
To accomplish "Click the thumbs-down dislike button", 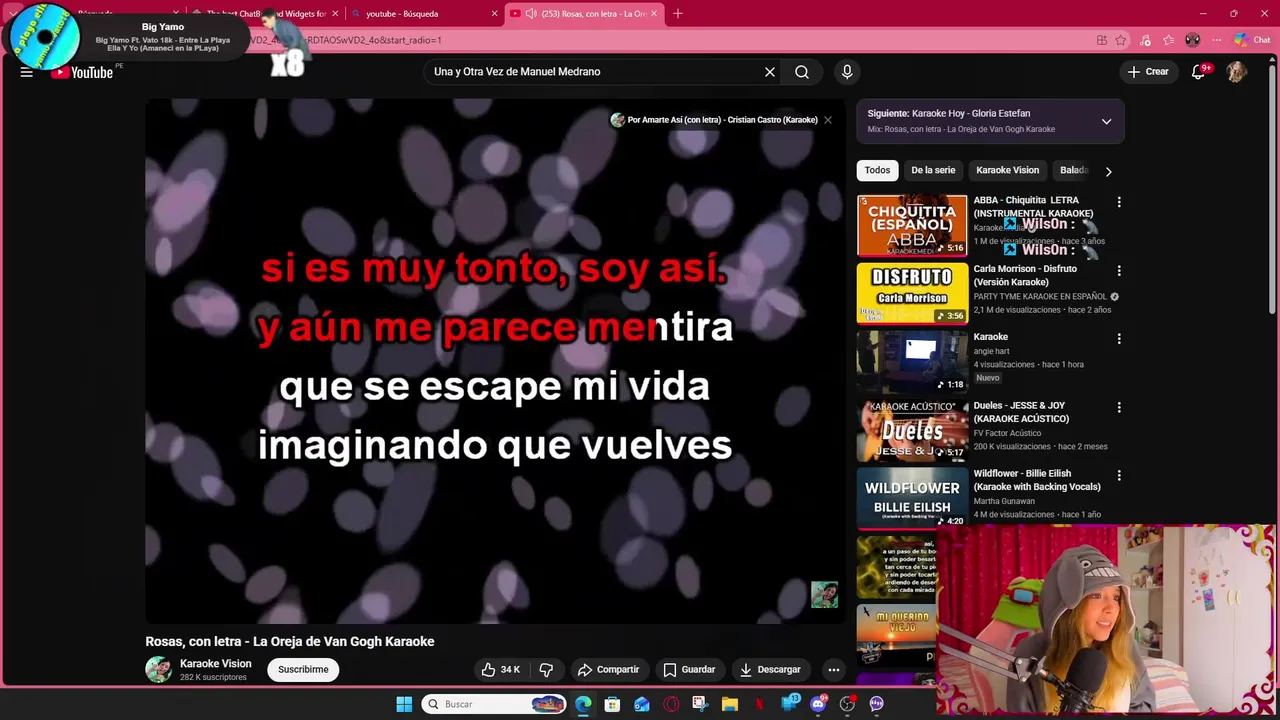I will point(546,669).
